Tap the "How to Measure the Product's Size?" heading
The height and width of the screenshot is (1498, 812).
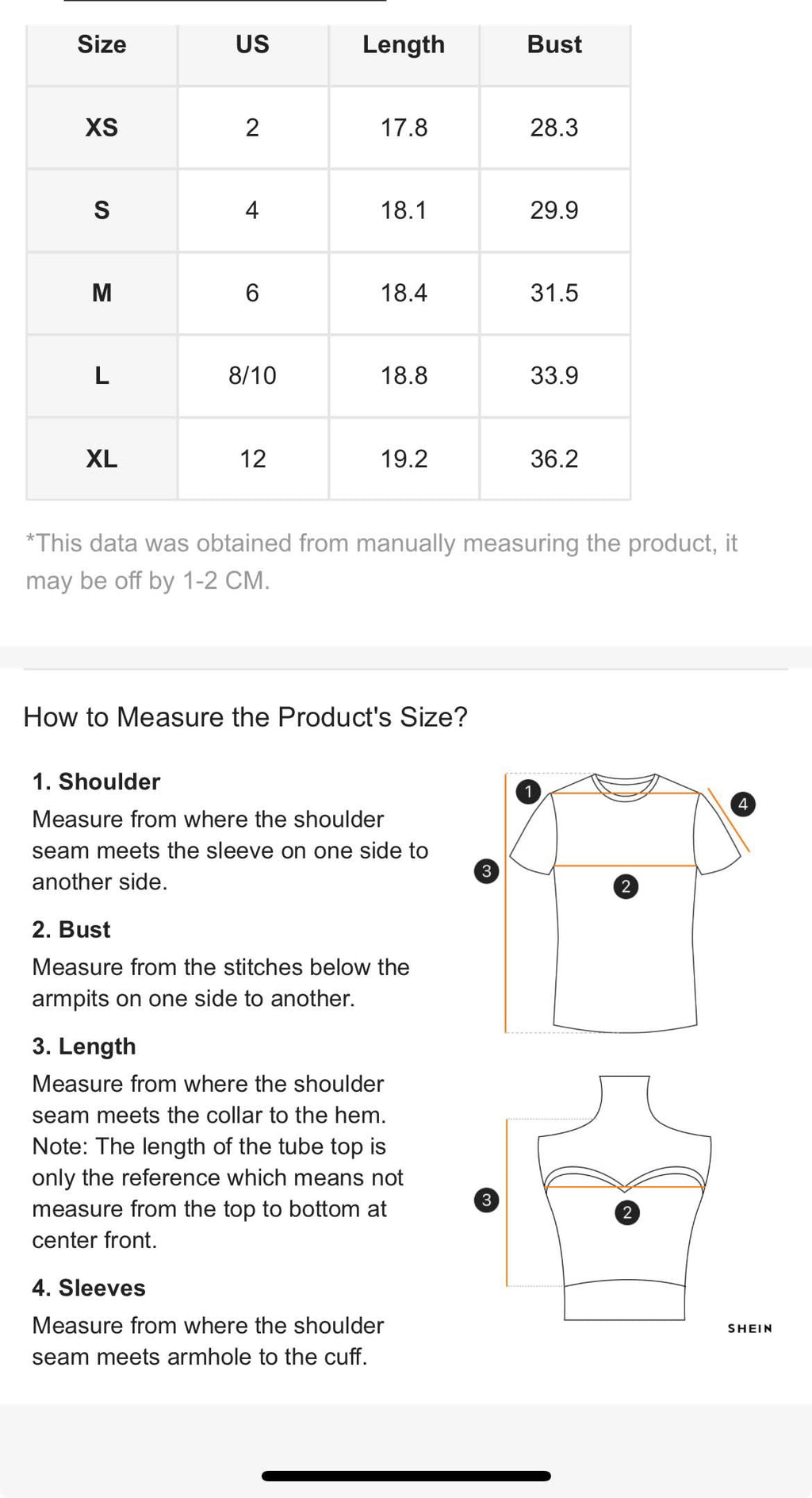click(x=245, y=717)
